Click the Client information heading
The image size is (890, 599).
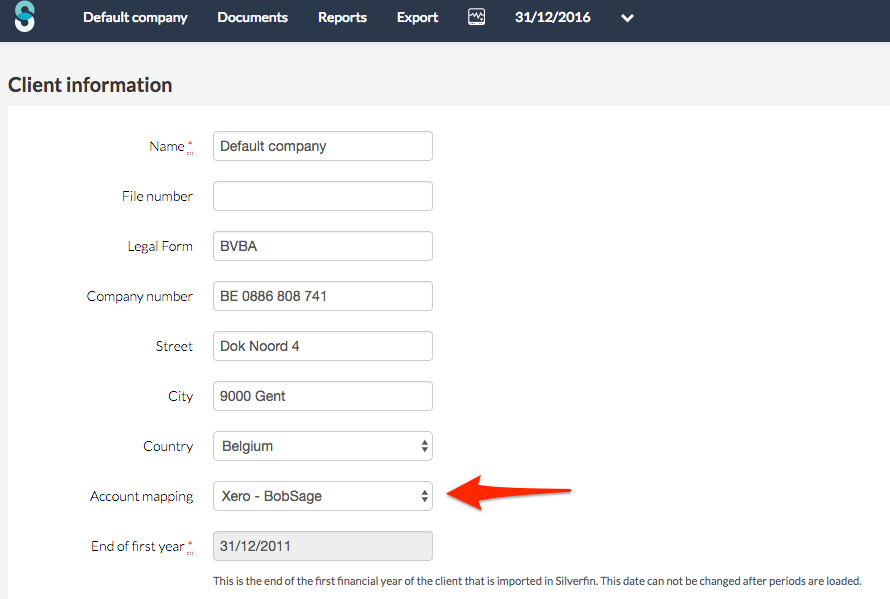coord(90,85)
